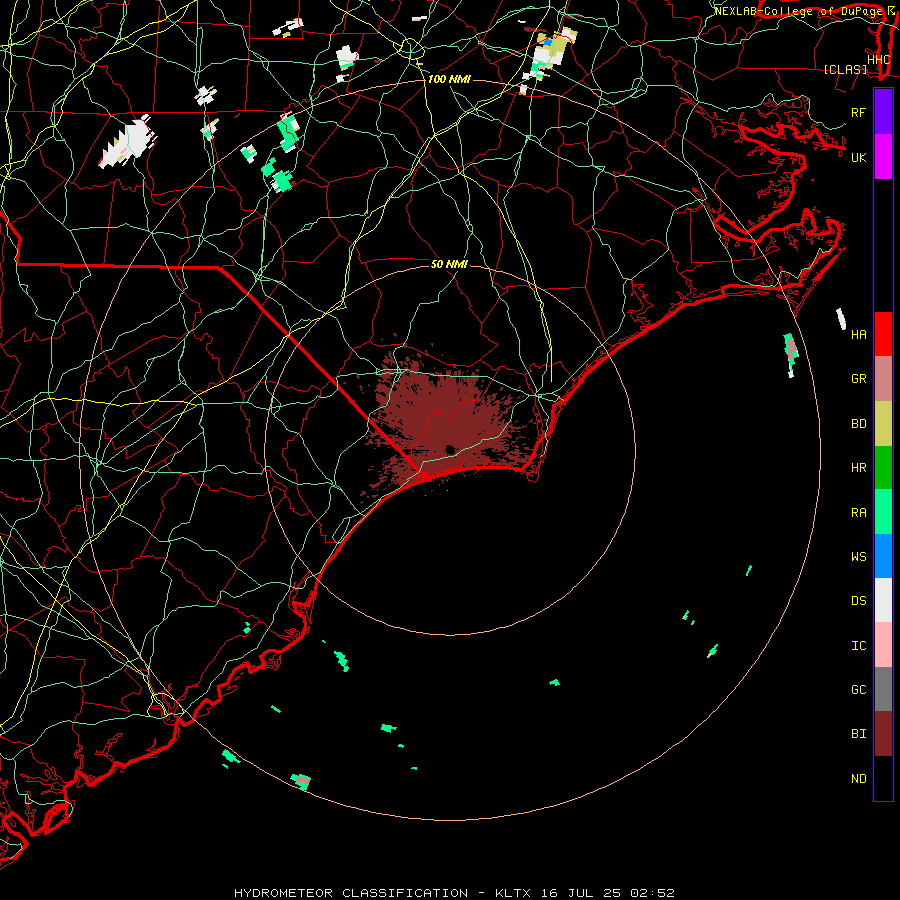900x900 pixels.
Task: Click the offshore green-pink echo near east edge
Action: 791,354
